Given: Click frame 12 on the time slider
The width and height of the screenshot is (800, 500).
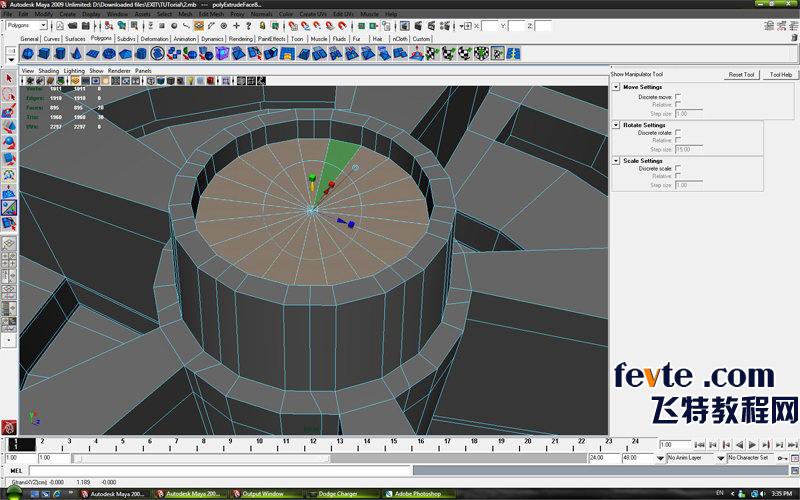Looking at the screenshot, I should tap(313, 444).
